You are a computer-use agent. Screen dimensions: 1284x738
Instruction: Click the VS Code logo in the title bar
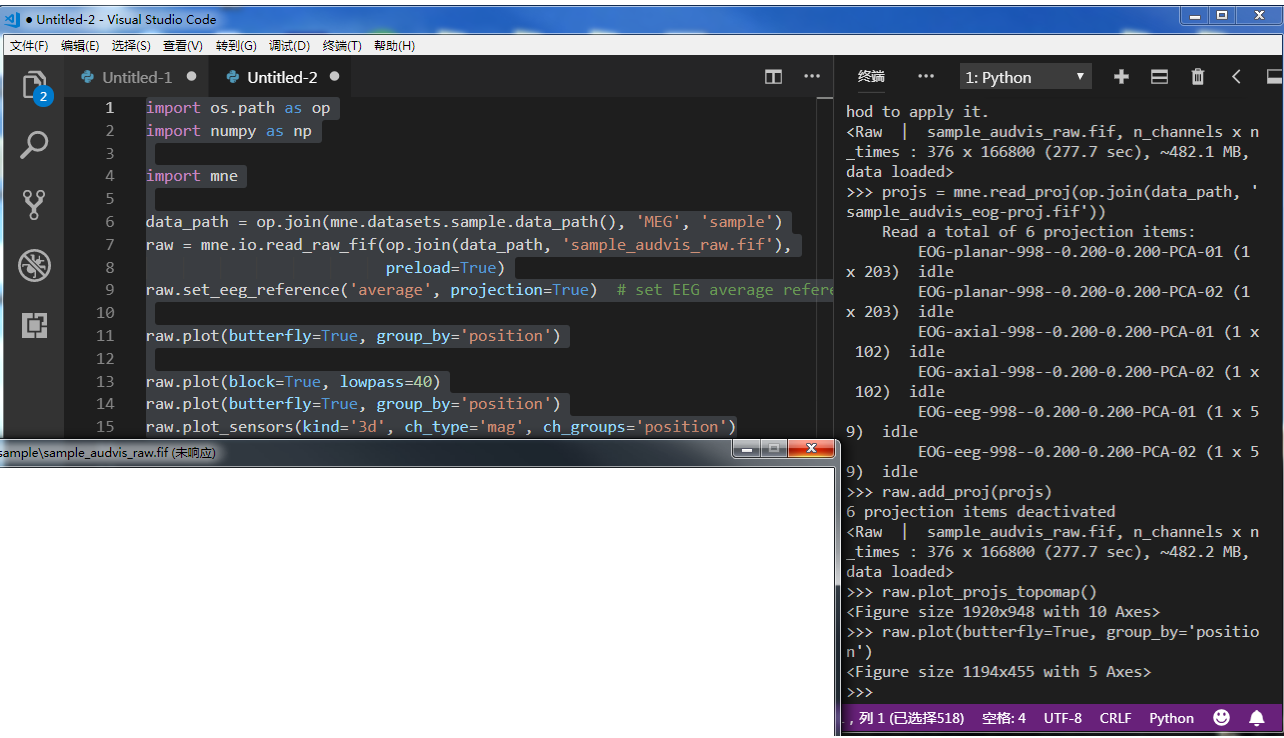pos(12,19)
